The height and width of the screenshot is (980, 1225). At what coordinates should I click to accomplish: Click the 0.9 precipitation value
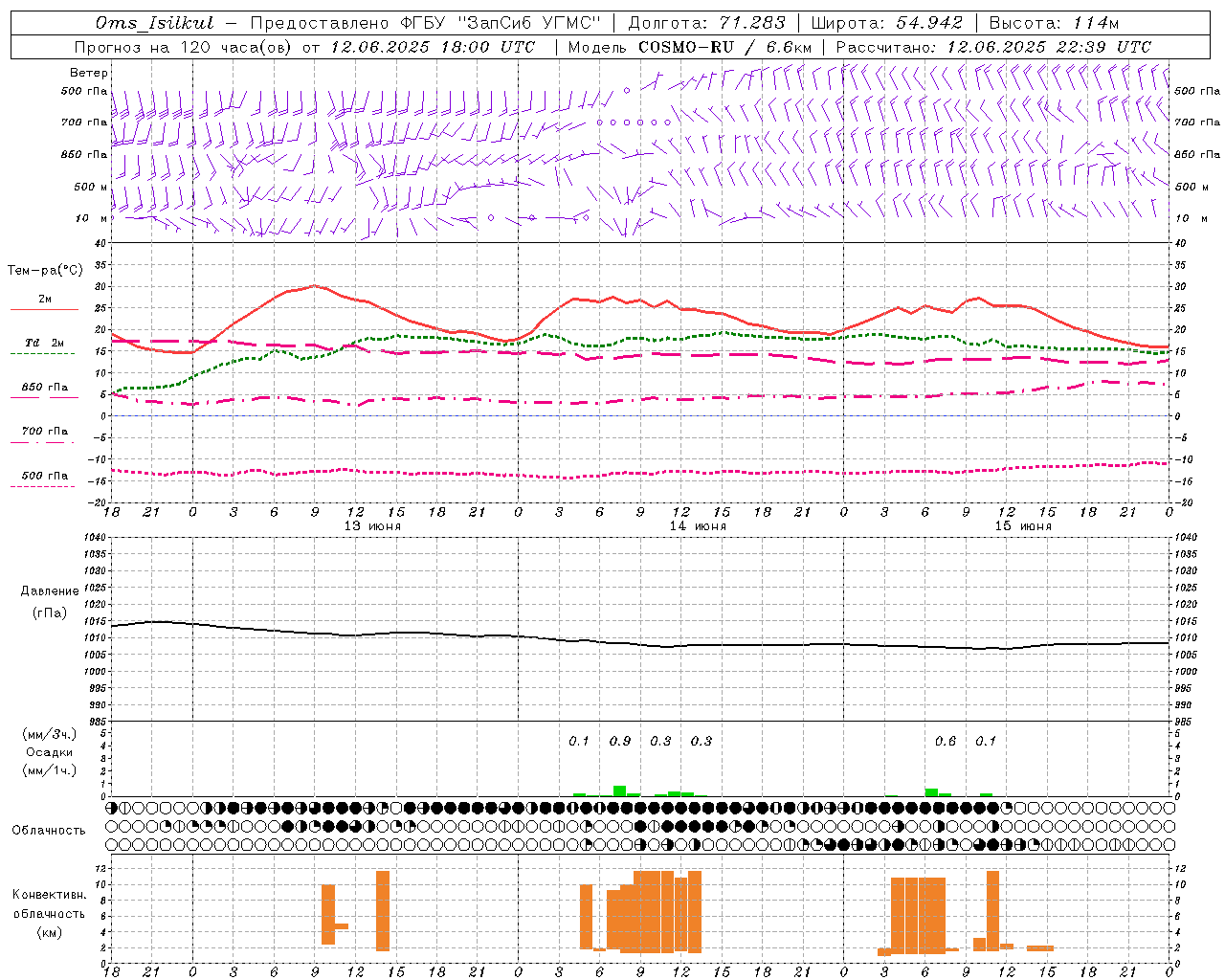620,741
